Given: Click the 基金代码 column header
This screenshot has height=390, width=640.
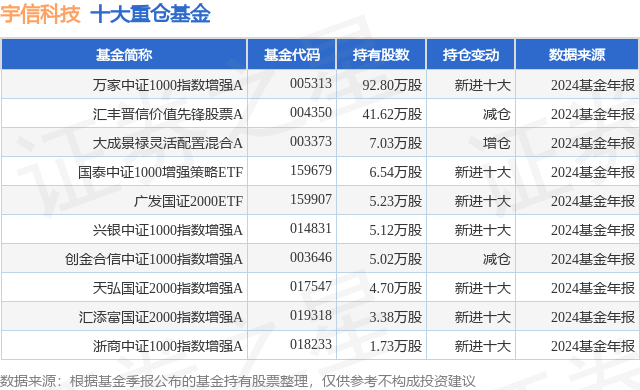Looking at the screenshot, I should pos(291,54).
